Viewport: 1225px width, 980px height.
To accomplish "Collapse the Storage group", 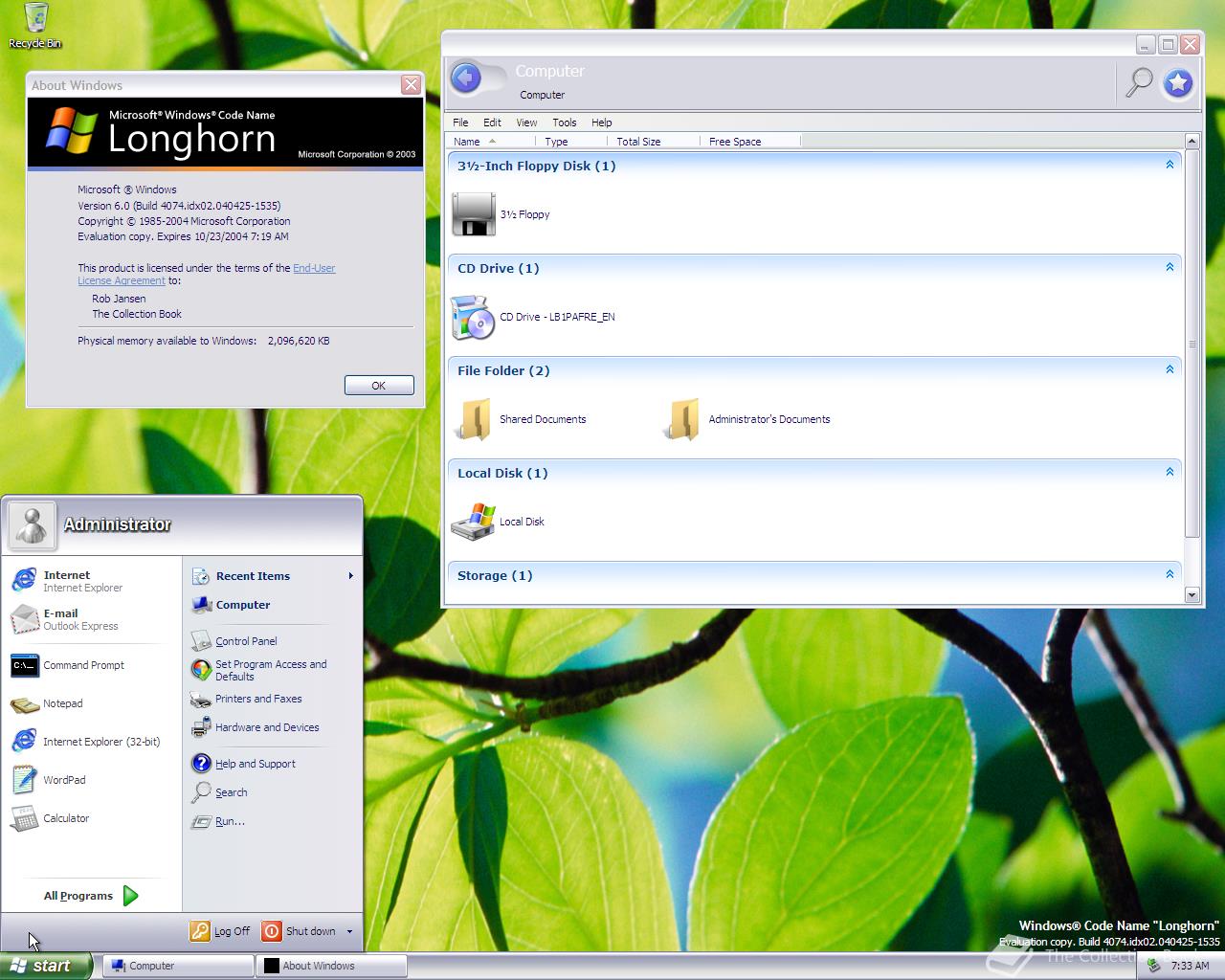I will click(x=1169, y=574).
